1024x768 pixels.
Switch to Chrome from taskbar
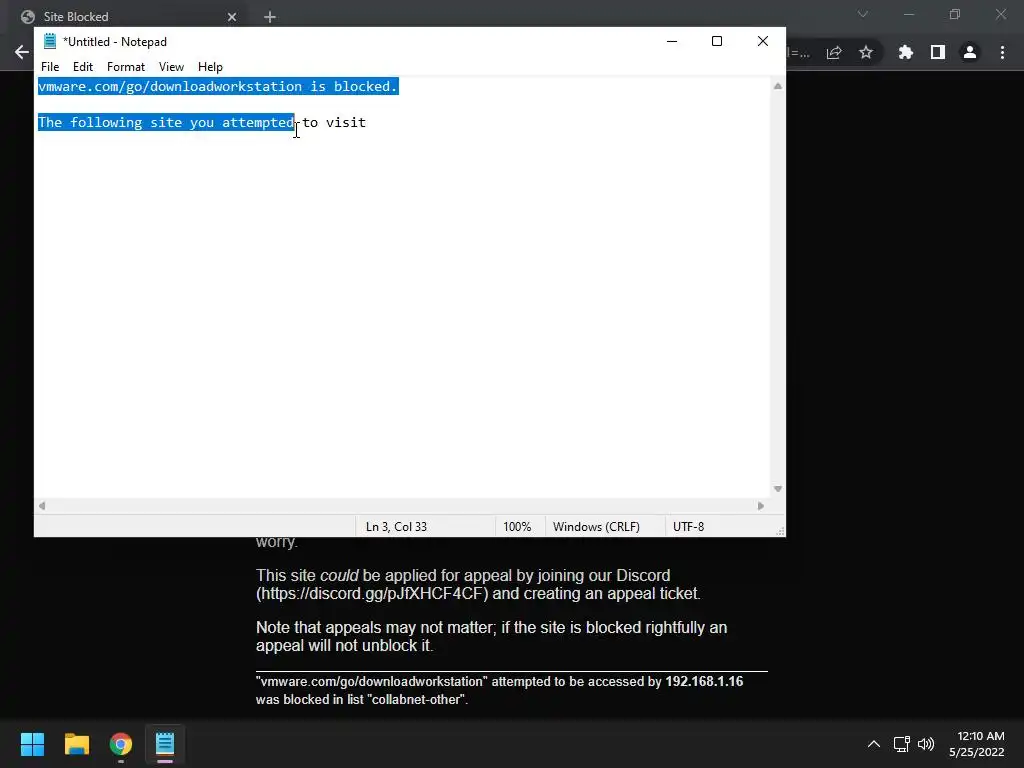click(x=121, y=744)
